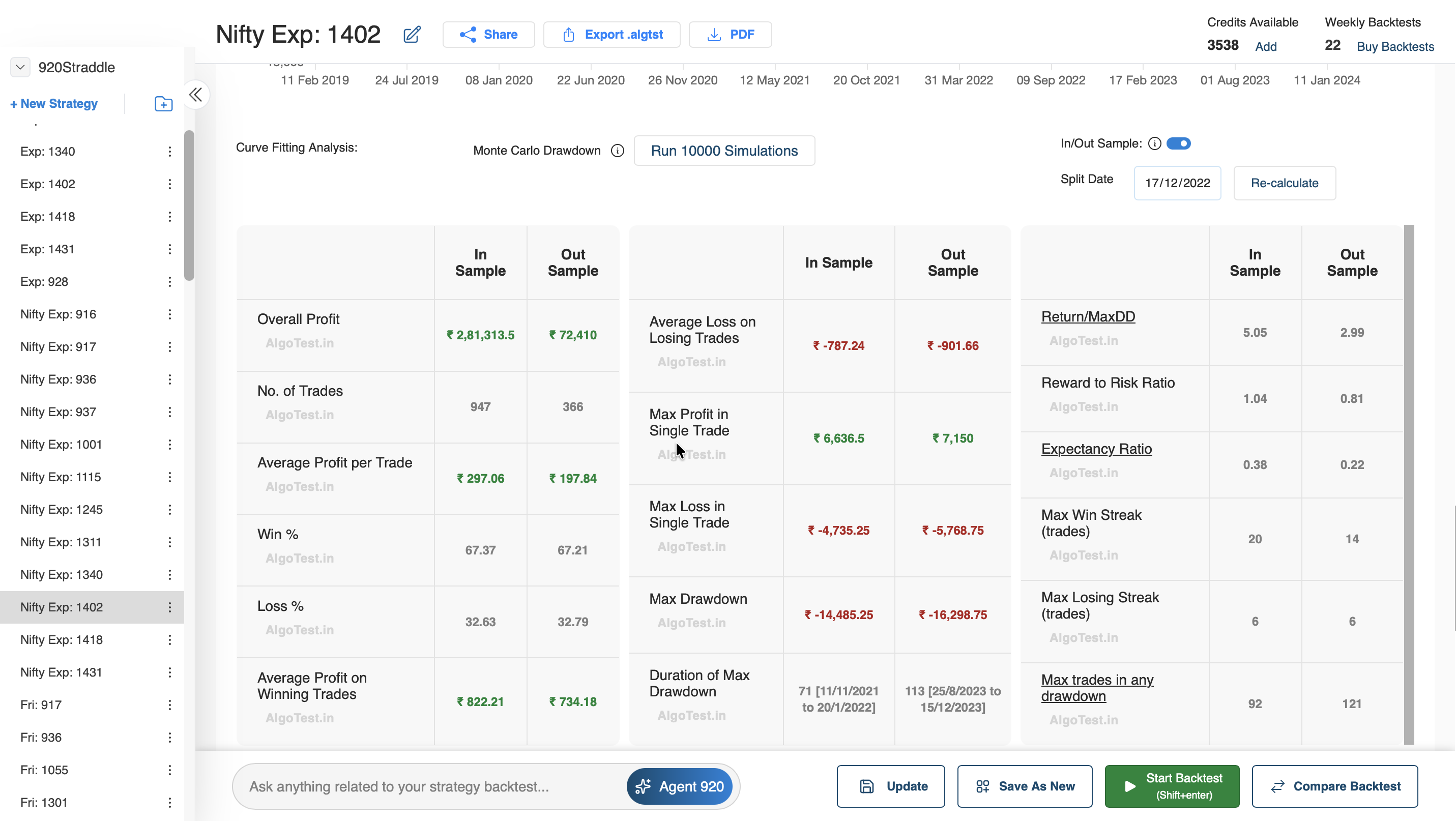Click the edit pencil icon beside title

click(x=412, y=35)
